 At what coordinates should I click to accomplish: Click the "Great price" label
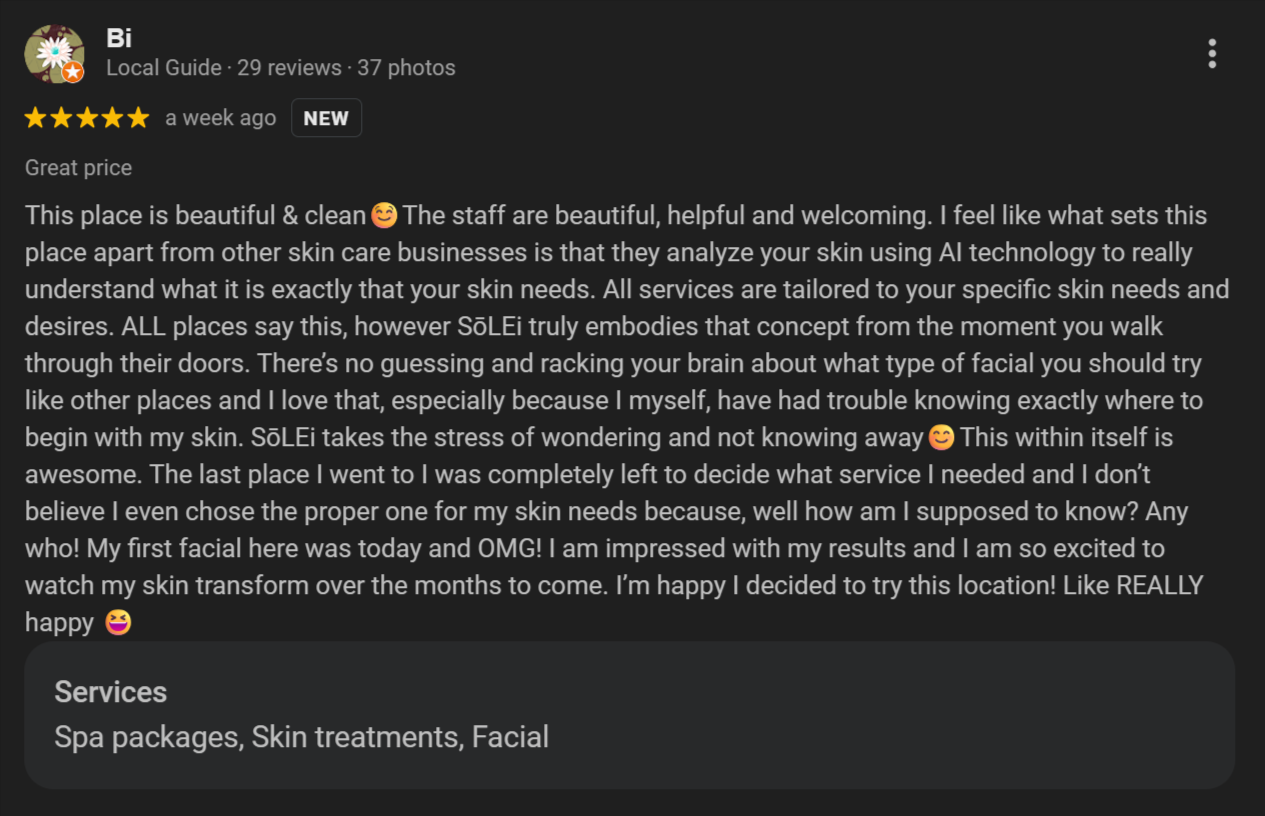click(78, 168)
